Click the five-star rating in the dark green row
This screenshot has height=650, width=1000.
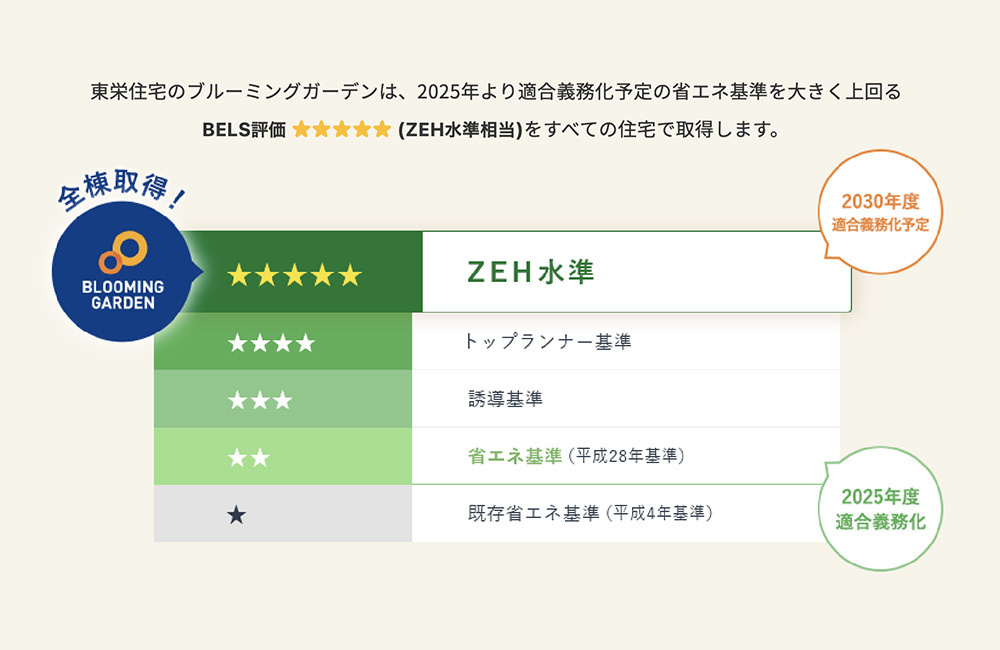(294, 275)
